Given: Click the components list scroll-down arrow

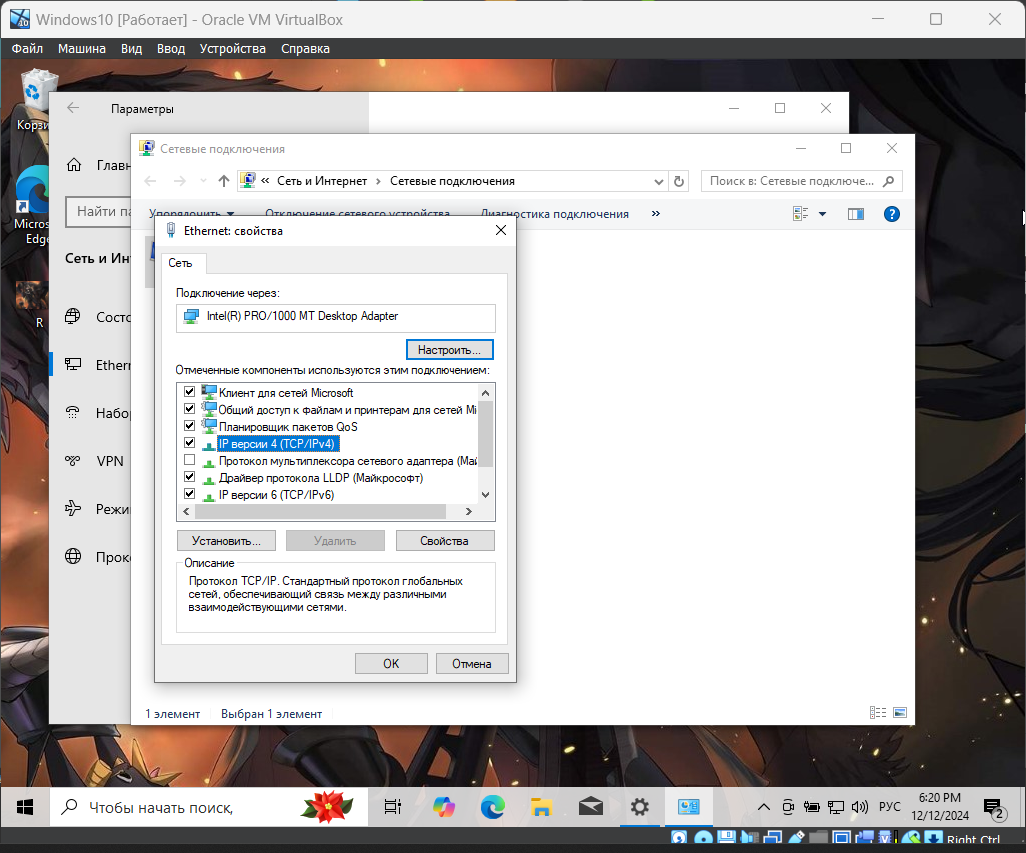Looking at the screenshot, I should (485, 495).
